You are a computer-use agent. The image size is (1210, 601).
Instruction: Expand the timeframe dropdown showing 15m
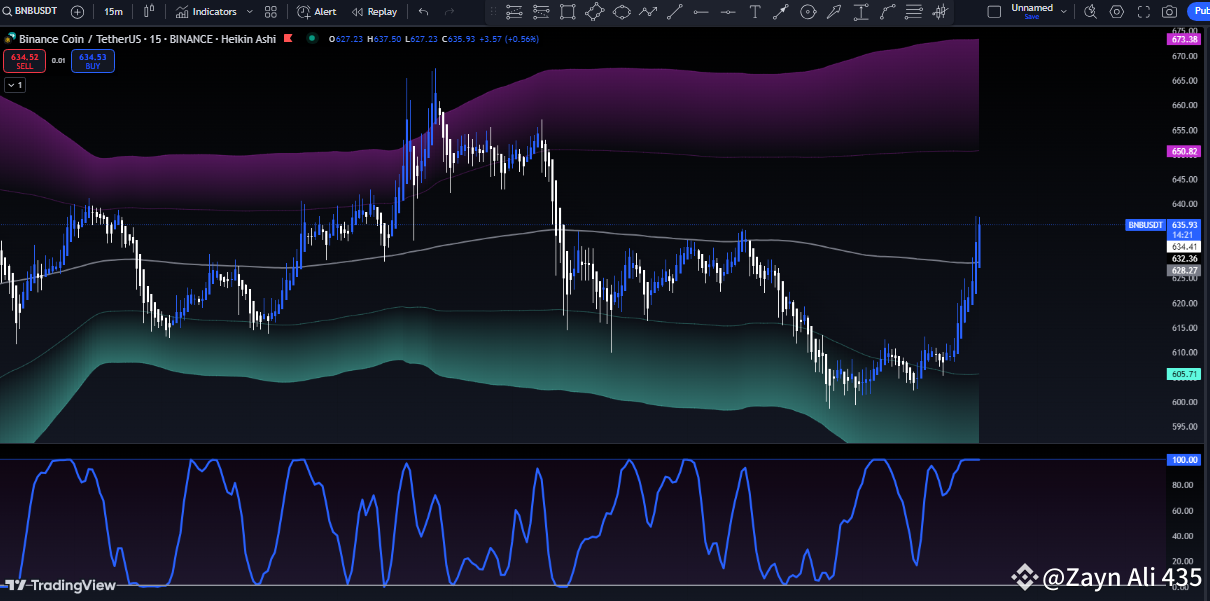coord(113,11)
